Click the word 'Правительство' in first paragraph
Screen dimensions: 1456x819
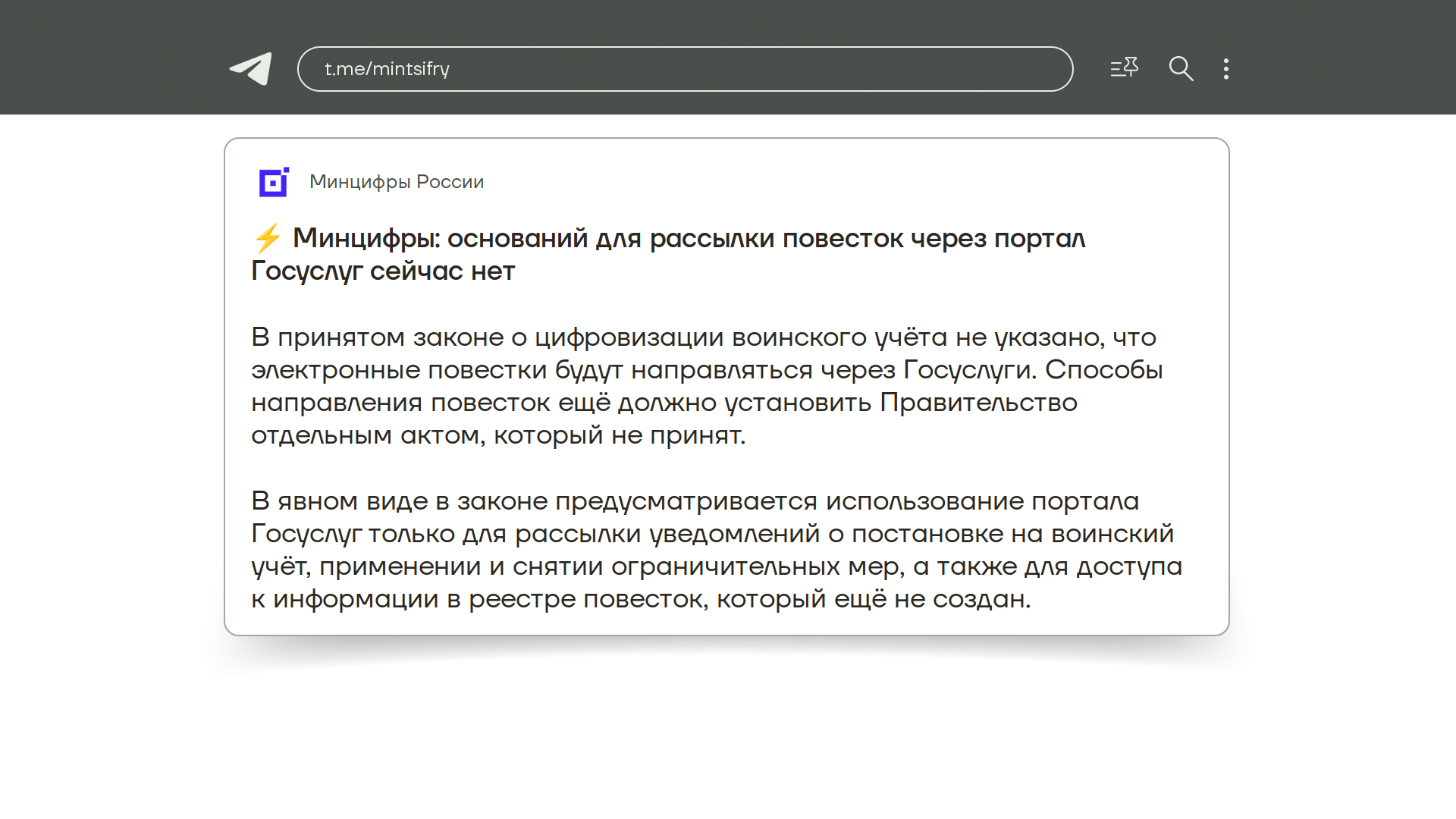point(978,403)
